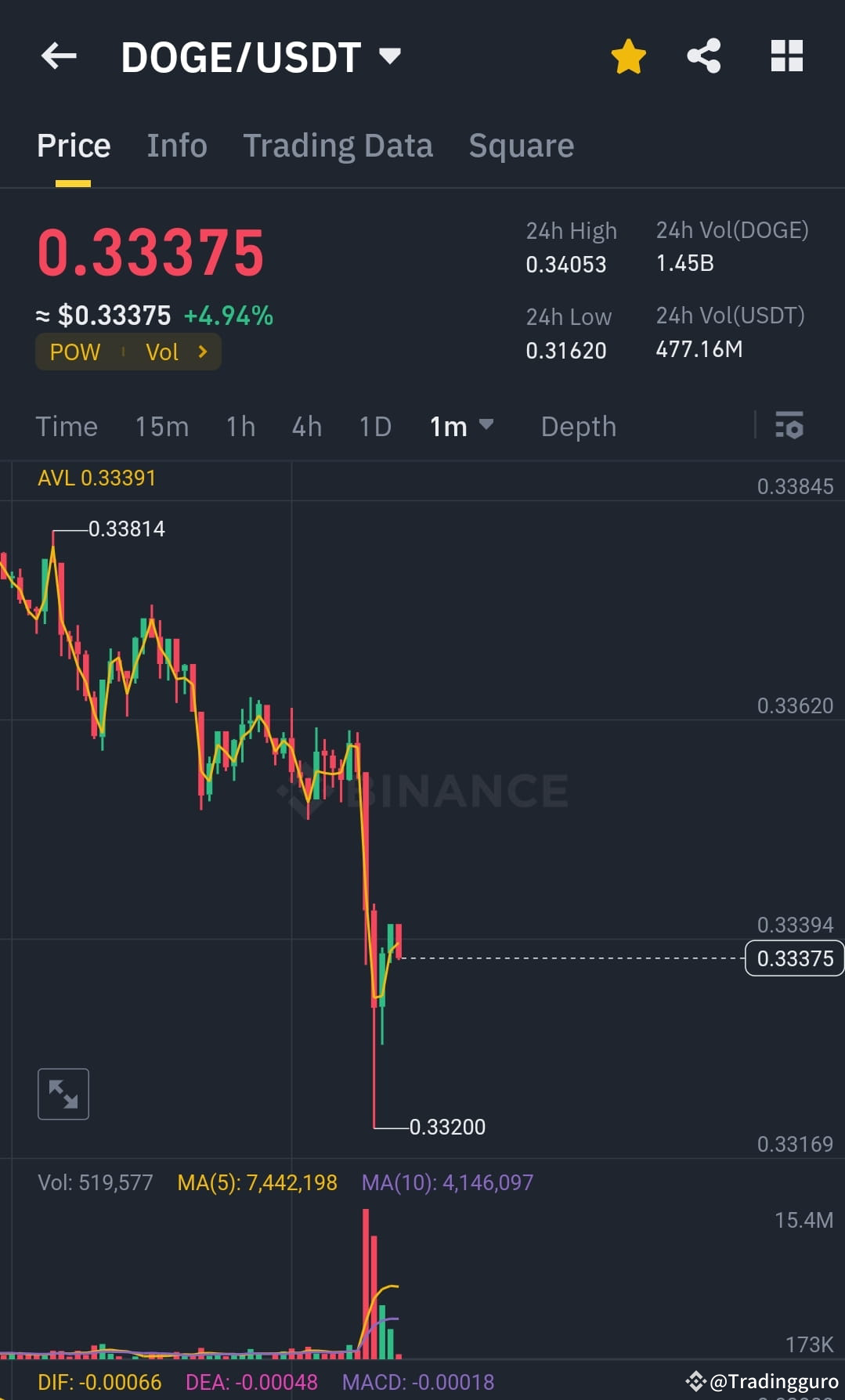Screen dimensions: 845x1400
Task: Select the POW category tag
Action: 74,352
